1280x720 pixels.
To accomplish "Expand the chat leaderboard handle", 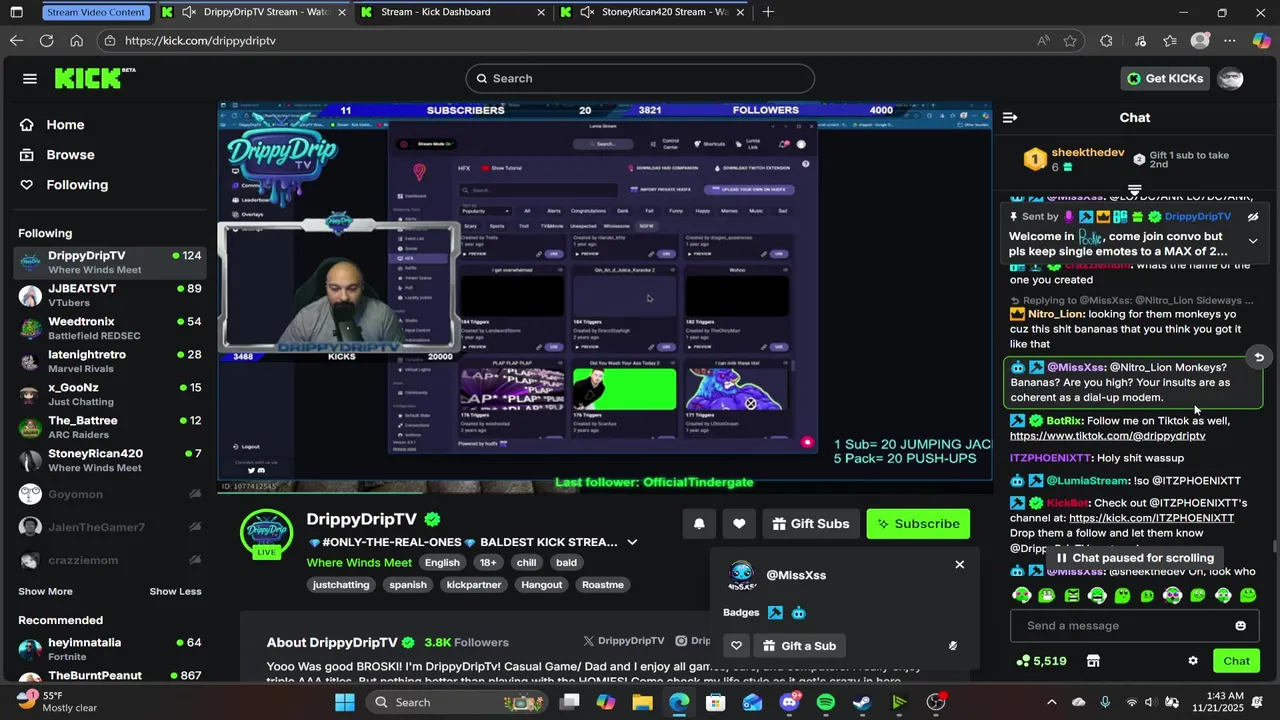I will pyautogui.click(x=1135, y=189).
